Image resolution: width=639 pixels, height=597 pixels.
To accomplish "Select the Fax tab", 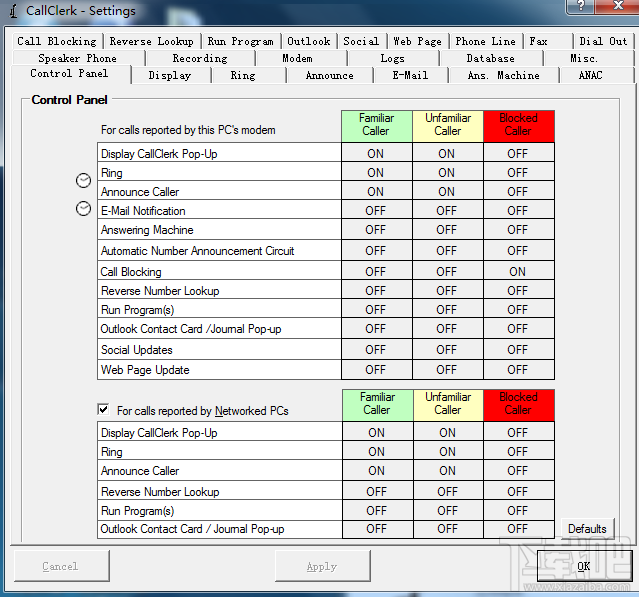I will point(548,41).
